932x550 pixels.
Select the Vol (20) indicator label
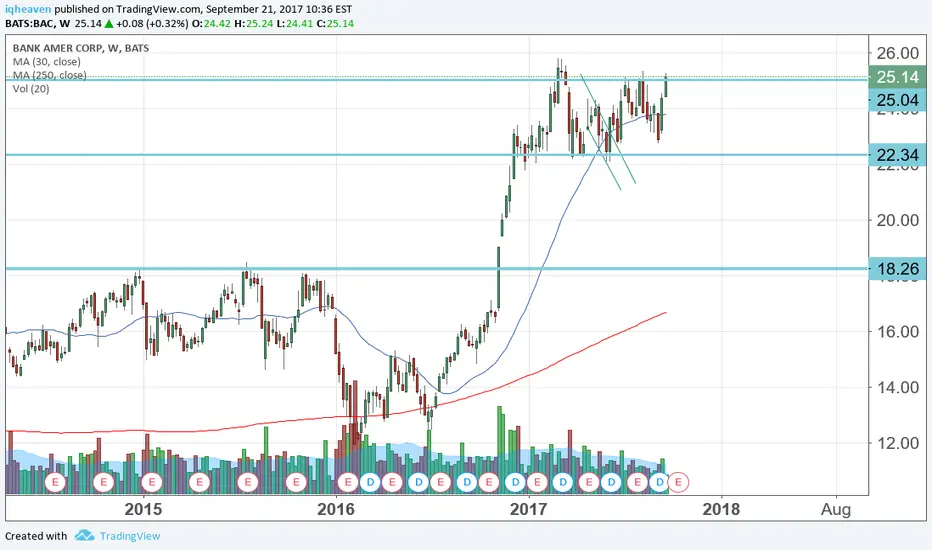(31, 89)
